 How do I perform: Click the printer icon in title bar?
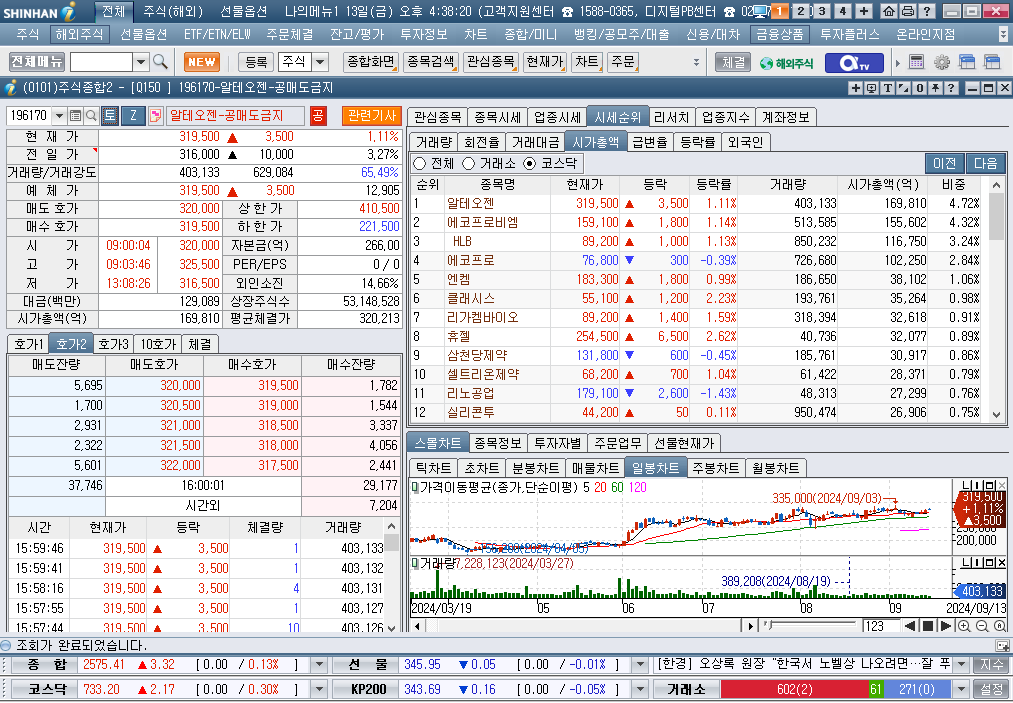coord(908,11)
